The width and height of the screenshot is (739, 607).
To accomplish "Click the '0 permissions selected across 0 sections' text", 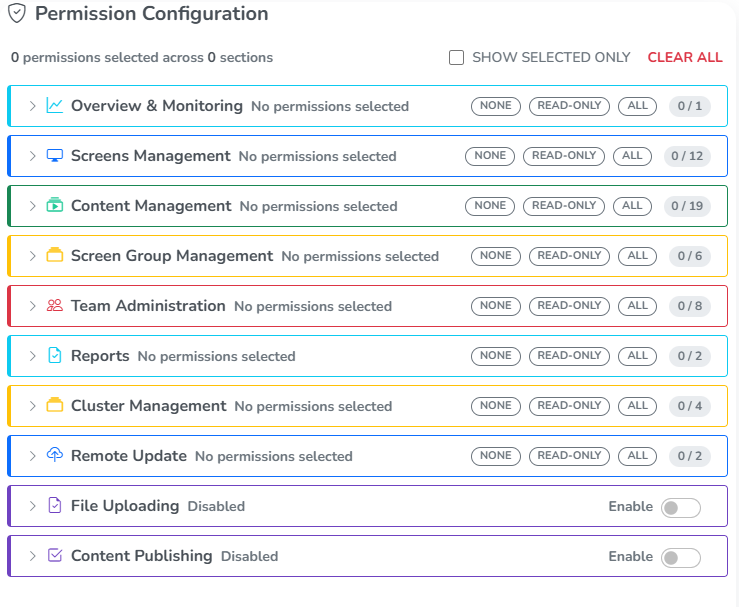I will coord(142,57).
